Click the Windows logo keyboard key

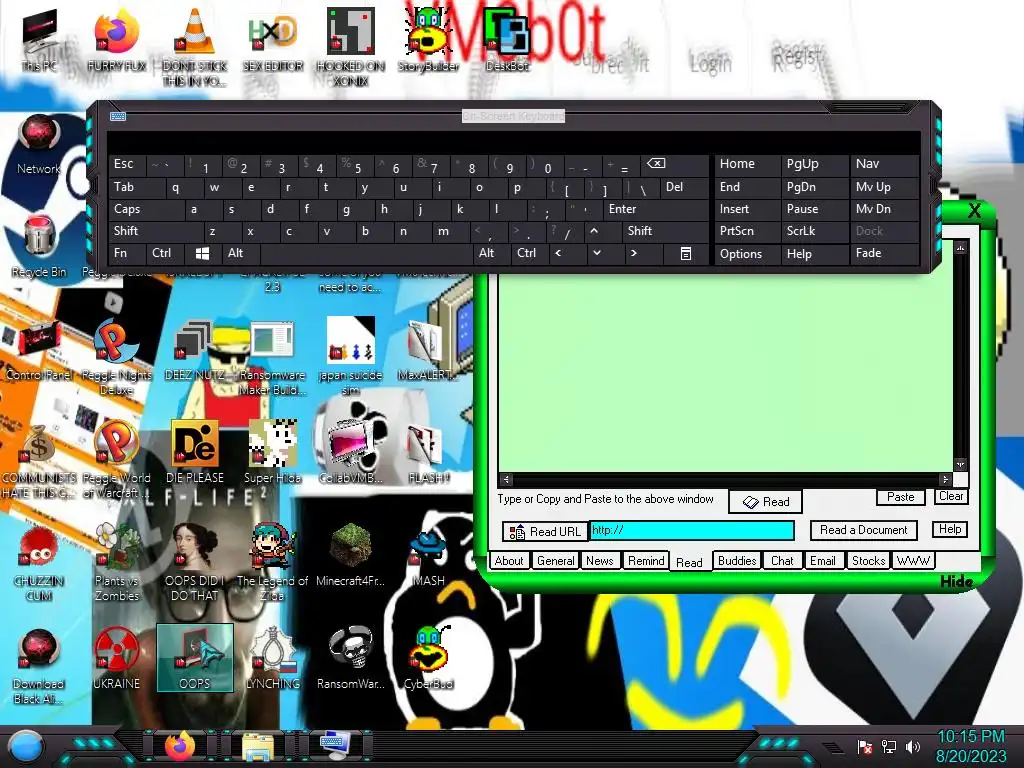coord(202,253)
